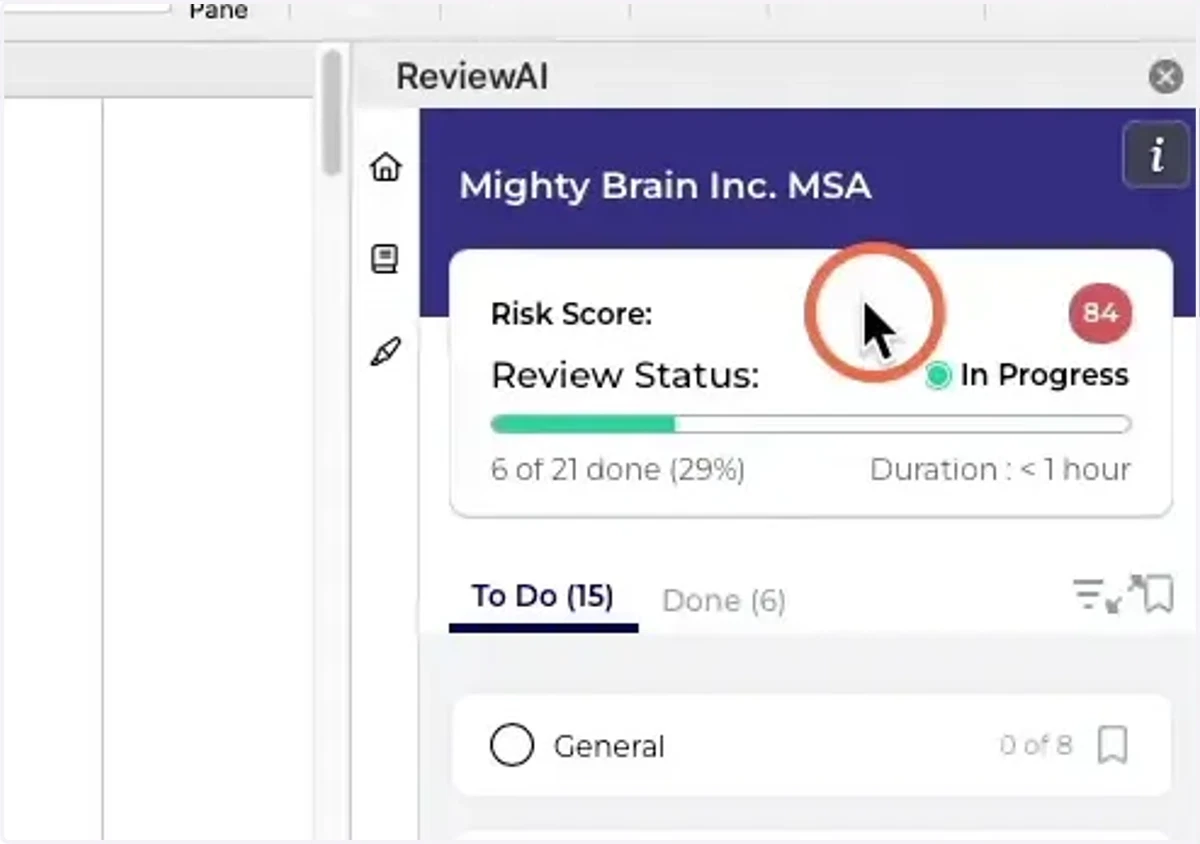The height and width of the screenshot is (844, 1200).
Task: Close the ReviewAI pane
Action: [x=1165, y=77]
